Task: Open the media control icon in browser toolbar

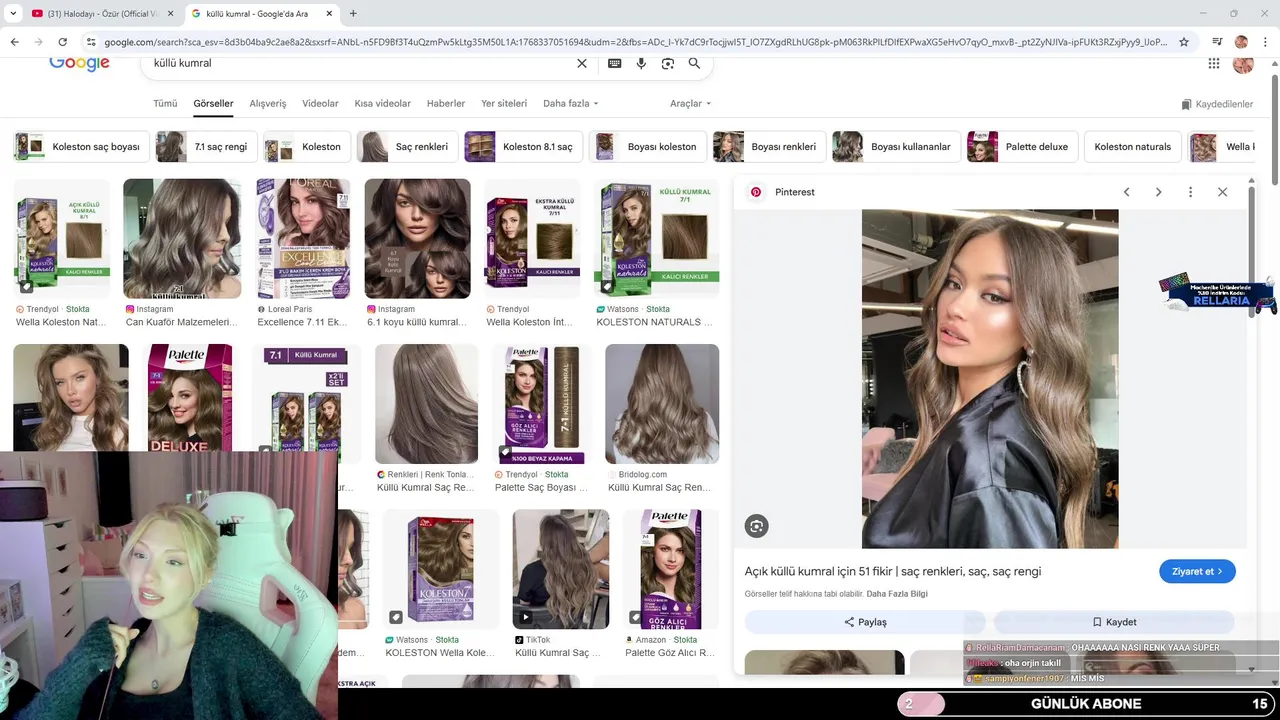Action: click(1217, 42)
